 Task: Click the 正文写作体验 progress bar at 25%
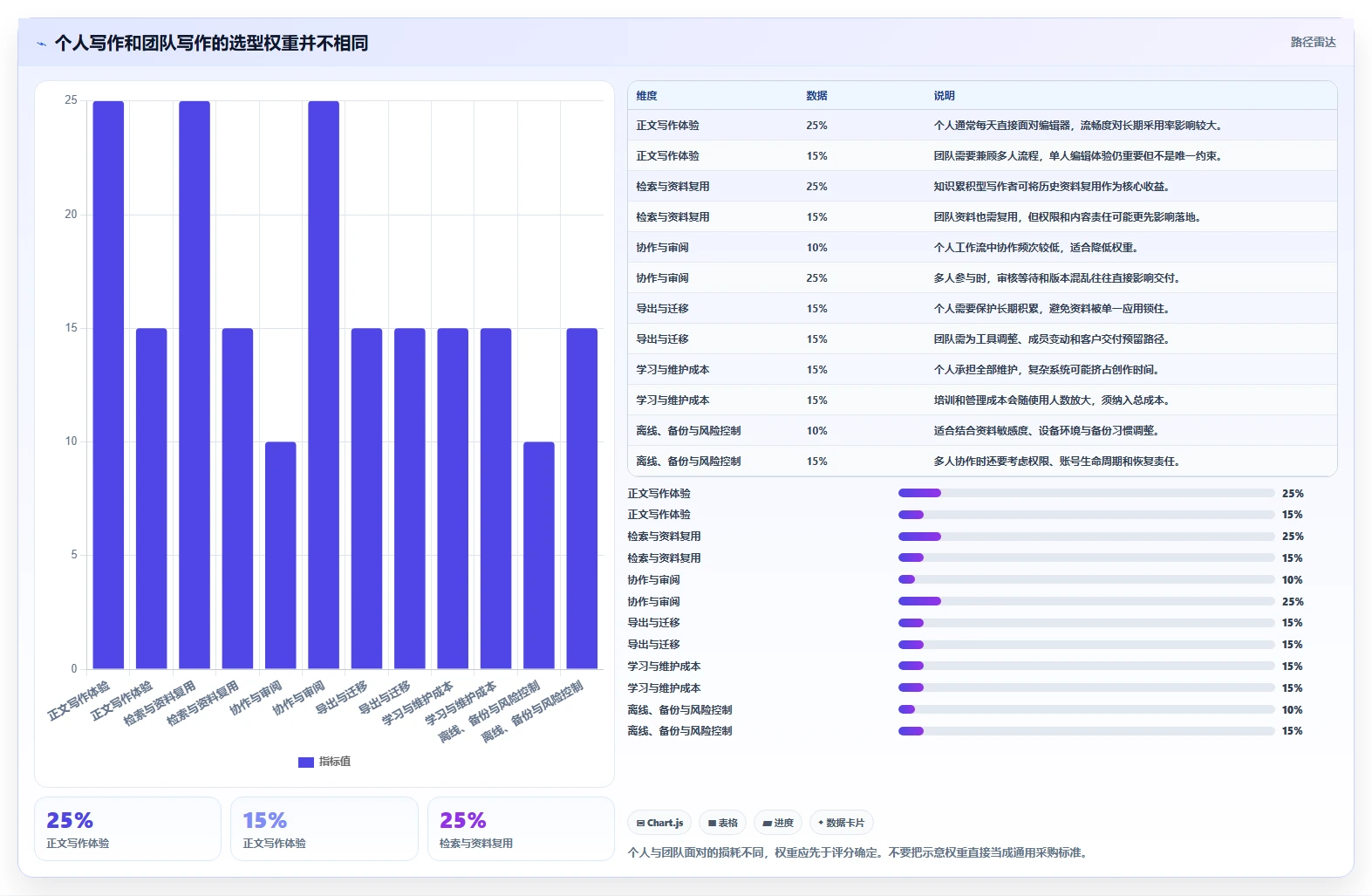[1086, 493]
